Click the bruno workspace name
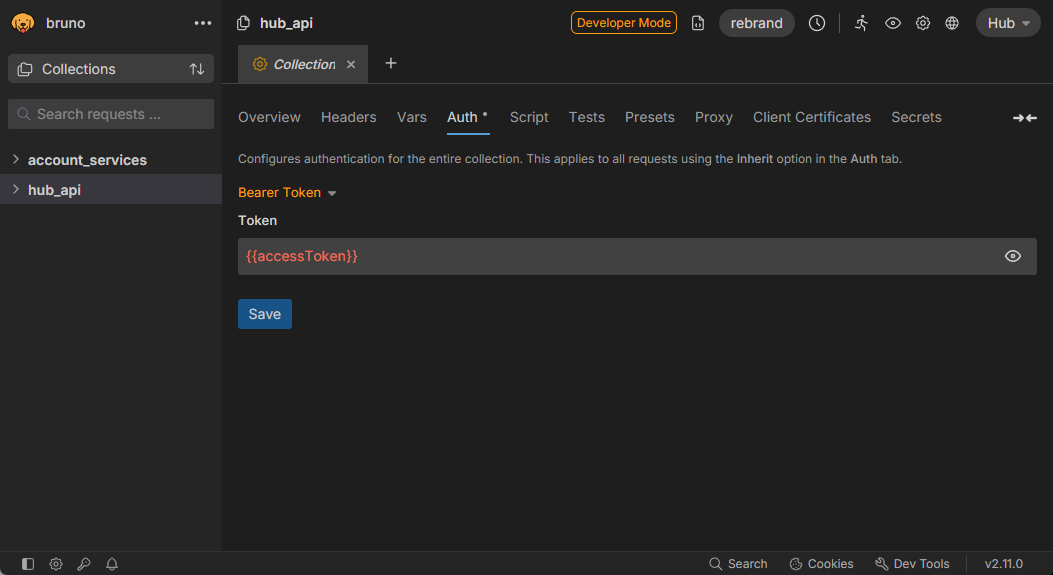 point(65,23)
